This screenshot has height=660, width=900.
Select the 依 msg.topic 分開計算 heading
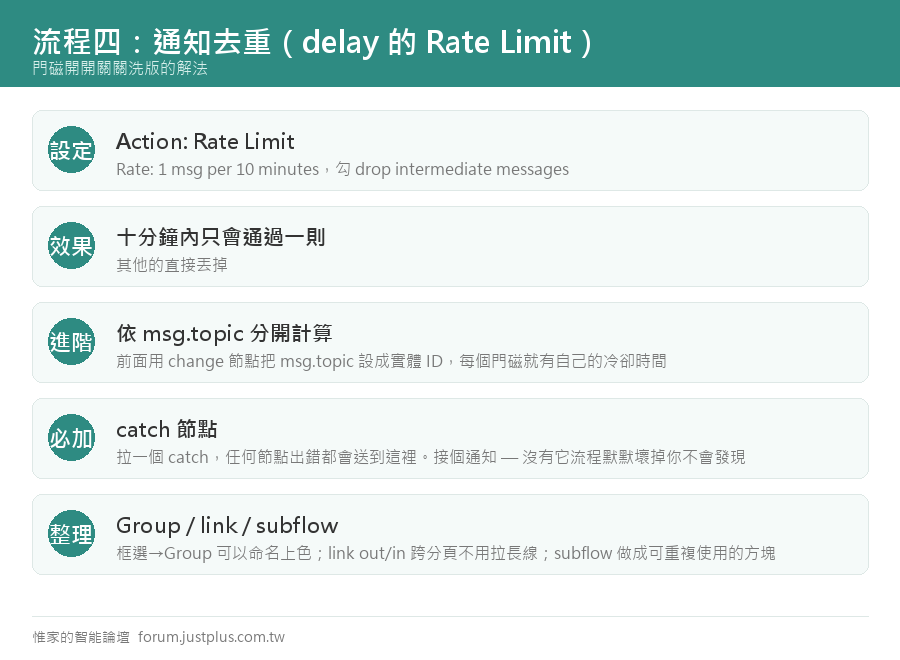coord(224,333)
